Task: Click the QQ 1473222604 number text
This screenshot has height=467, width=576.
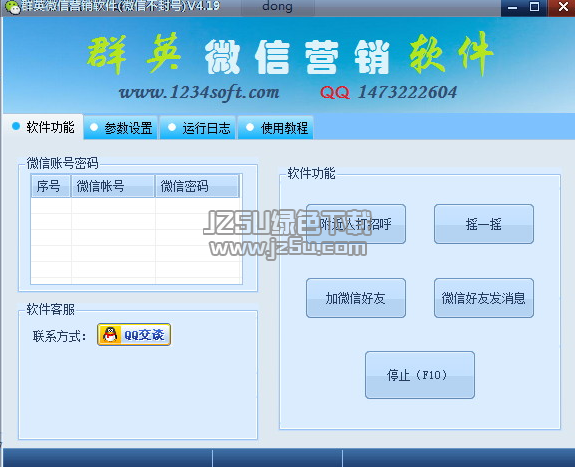Action: 388,92
